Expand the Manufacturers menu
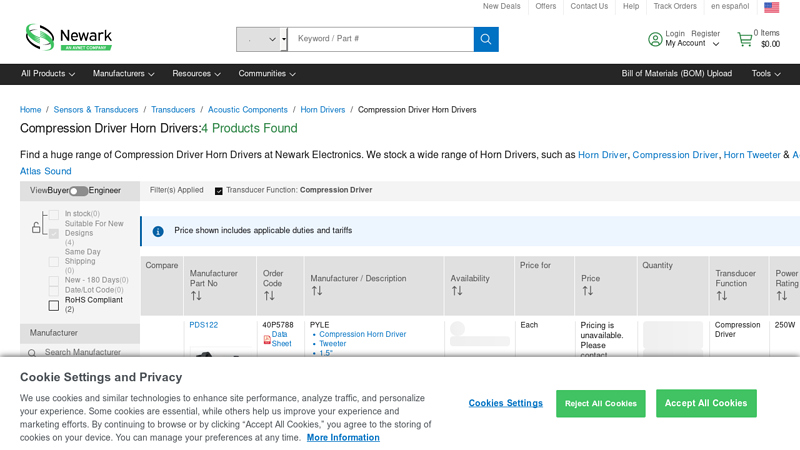The width and height of the screenshot is (800, 450). [123, 73]
